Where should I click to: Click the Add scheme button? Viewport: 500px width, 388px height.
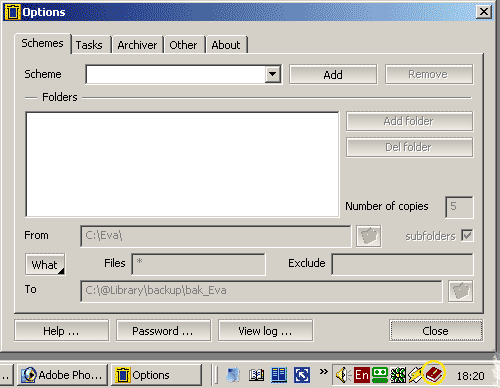tap(333, 74)
